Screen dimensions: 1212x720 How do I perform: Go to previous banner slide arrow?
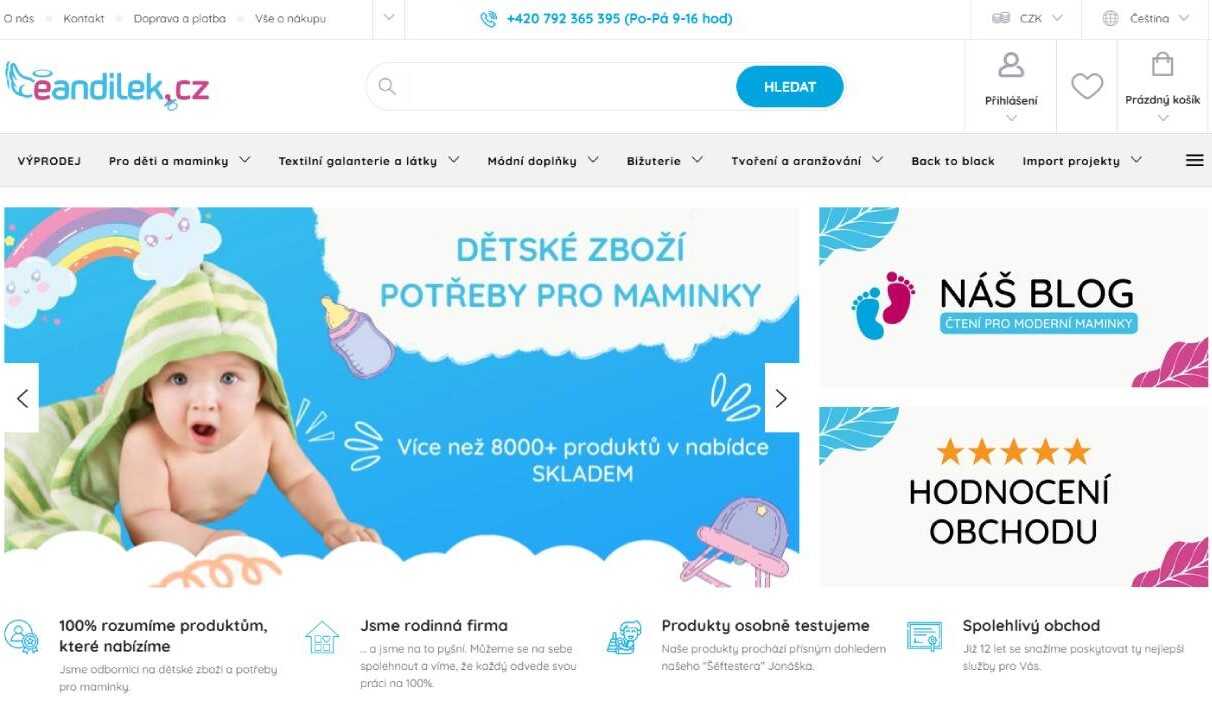(22, 398)
